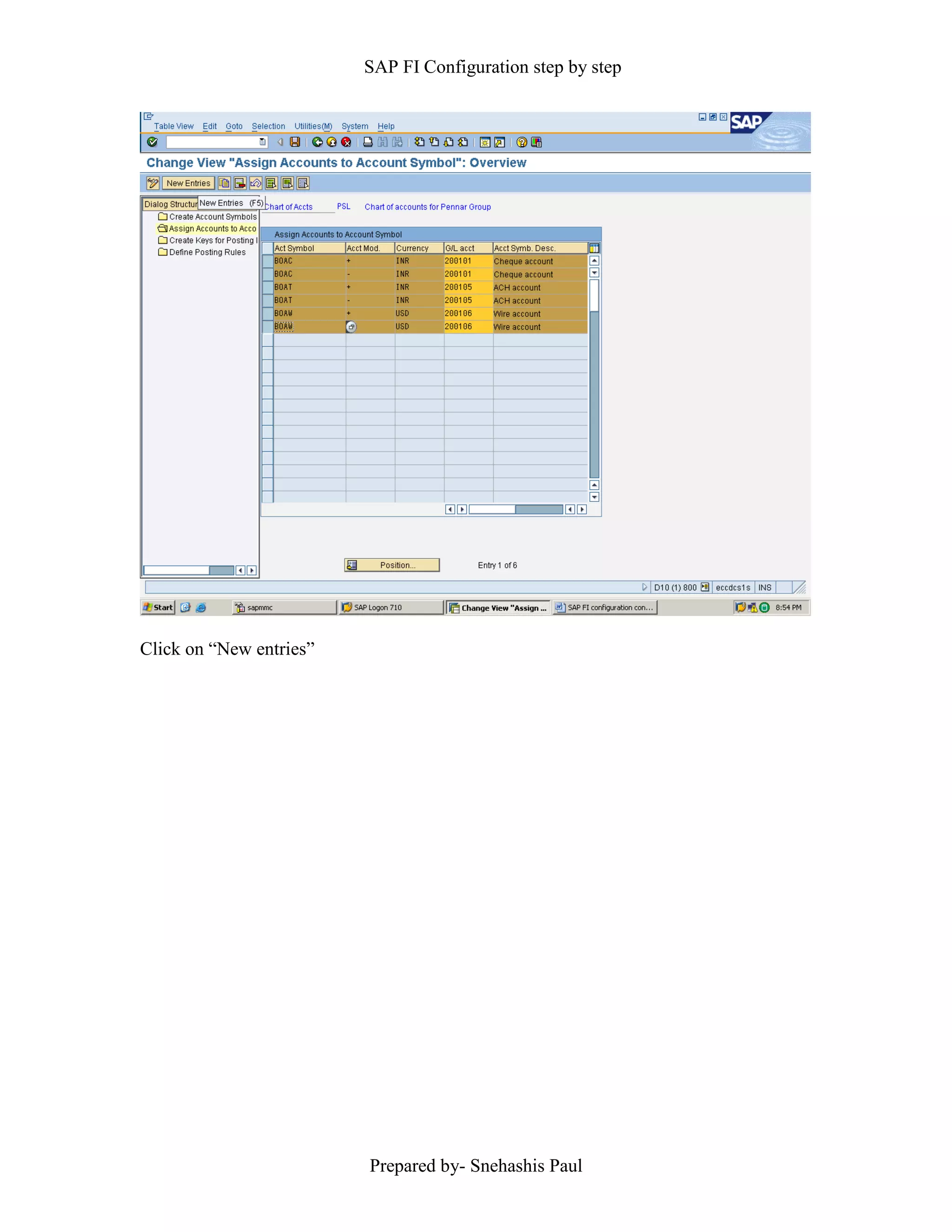Screen dimensions: 952x1232
Task: Click the Find Next binoculars icon
Action: [397, 142]
